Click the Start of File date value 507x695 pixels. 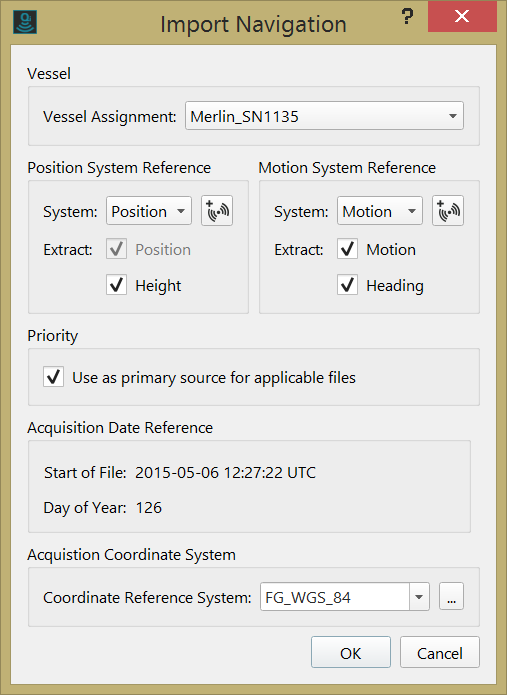[226, 472]
